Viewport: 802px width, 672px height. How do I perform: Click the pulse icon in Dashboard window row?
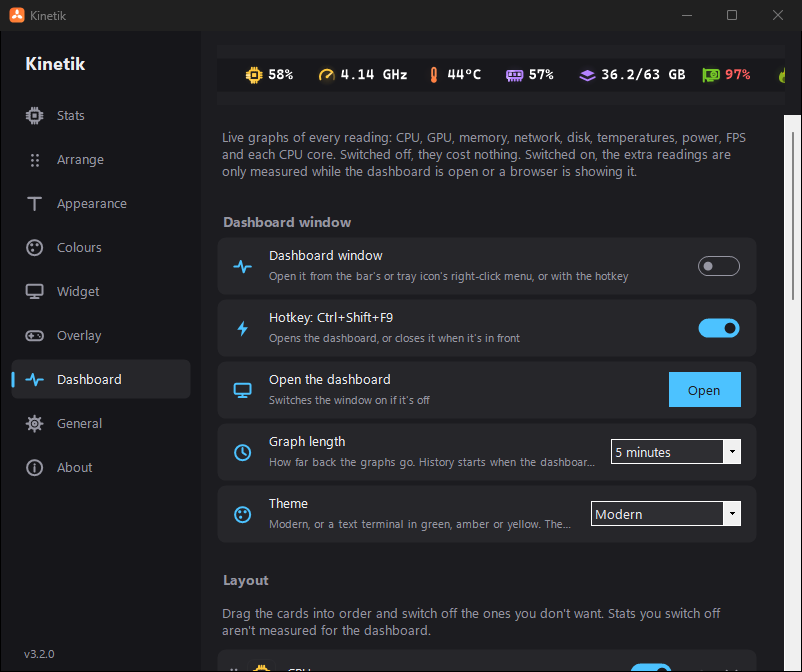242,266
